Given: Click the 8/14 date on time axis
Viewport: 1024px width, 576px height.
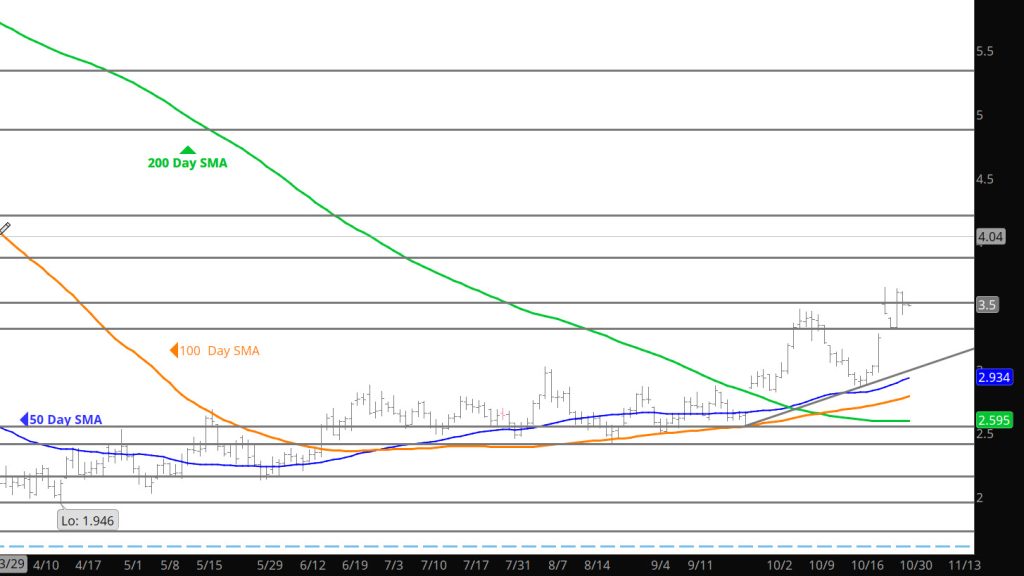Looking at the screenshot, I should [x=597, y=565].
